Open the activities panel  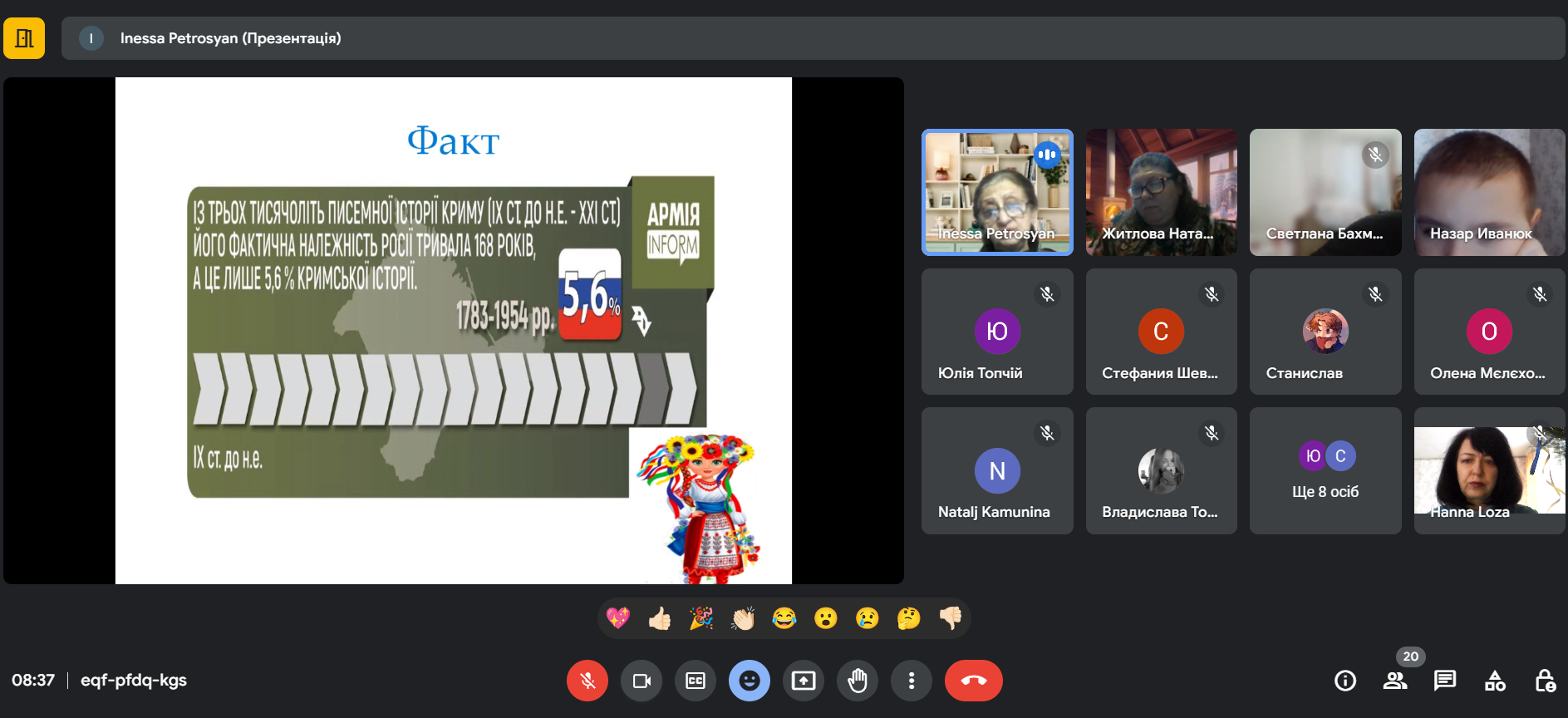(x=1495, y=681)
